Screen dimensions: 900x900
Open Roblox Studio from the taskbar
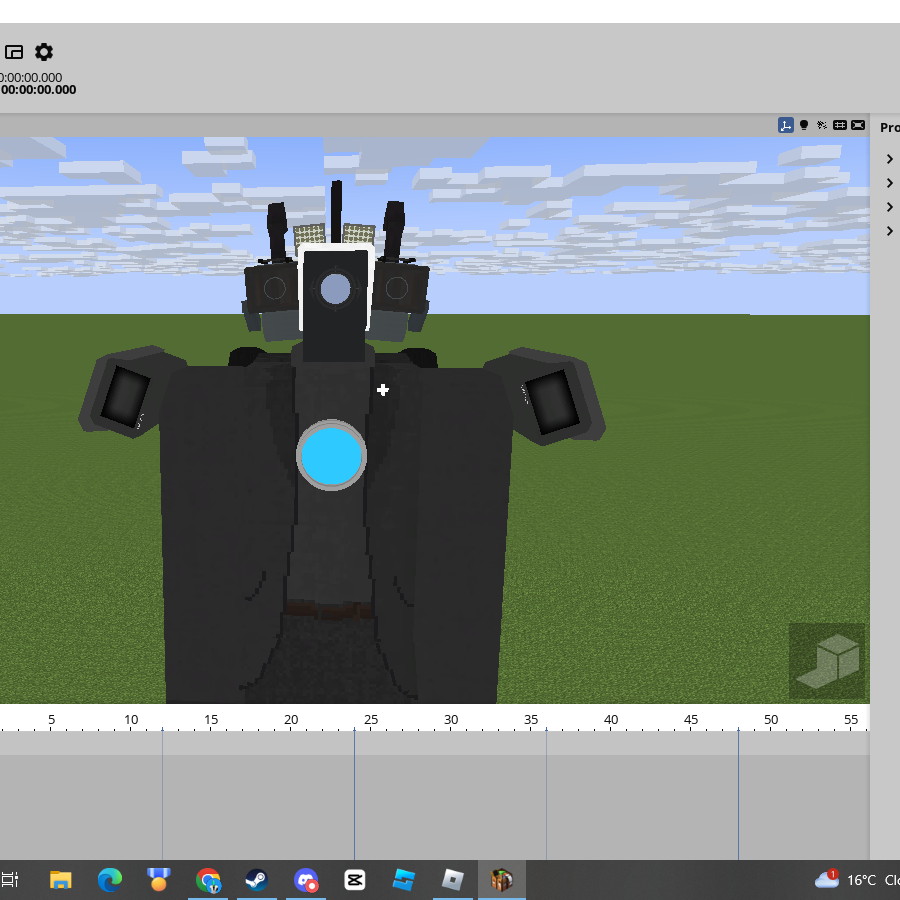404,880
